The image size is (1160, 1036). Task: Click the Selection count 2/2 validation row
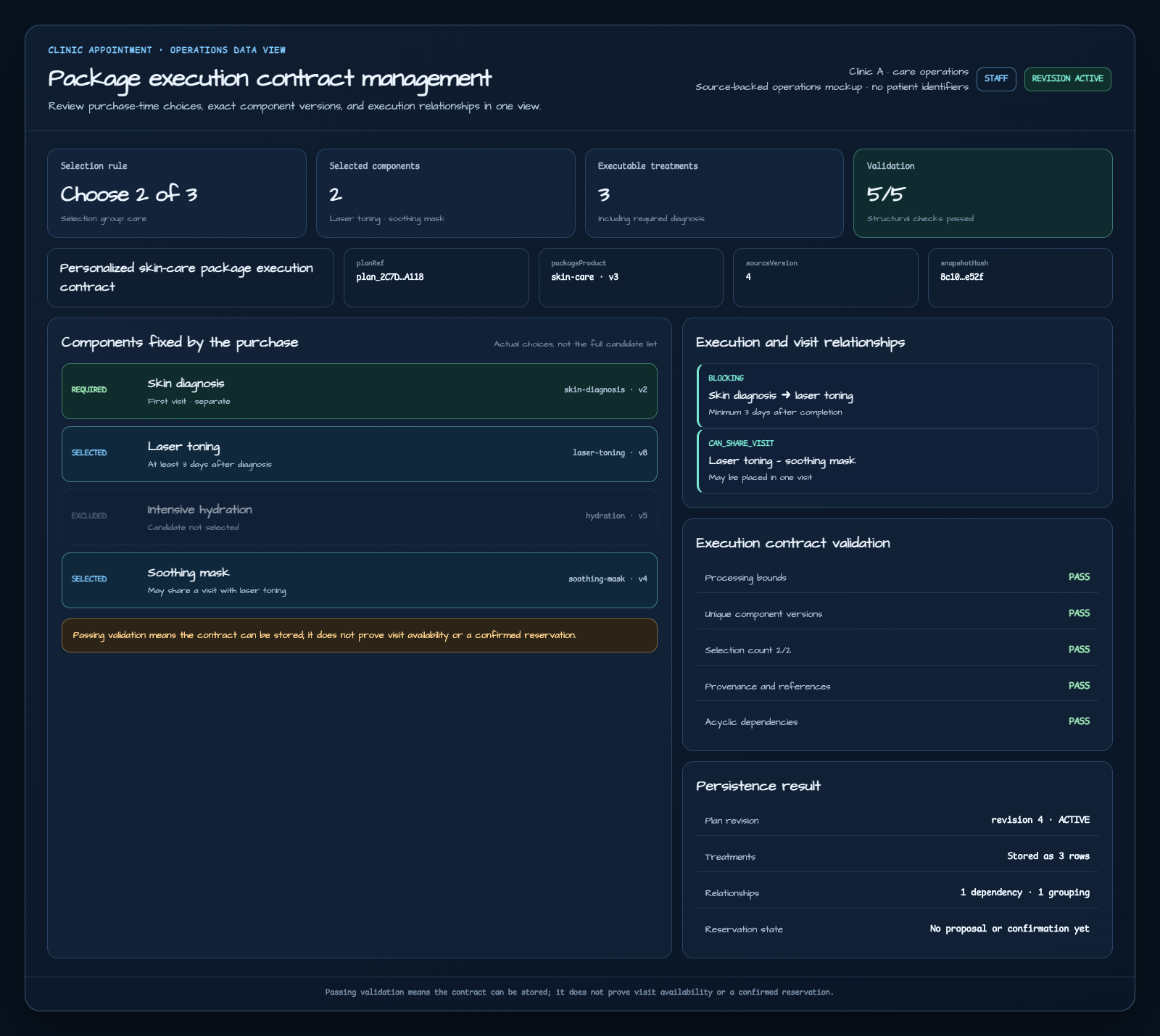(898, 650)
